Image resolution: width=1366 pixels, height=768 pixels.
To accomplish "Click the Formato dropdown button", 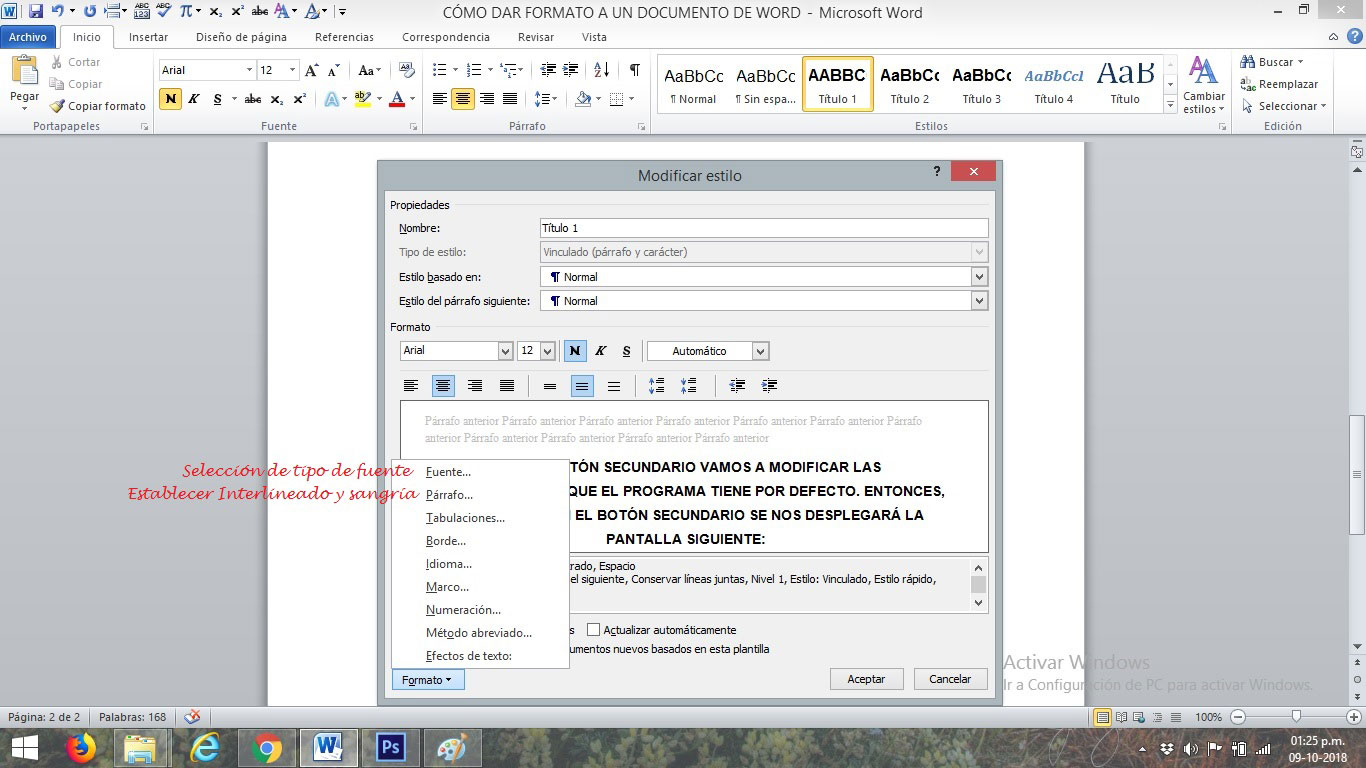I will [x=428, y=680].
